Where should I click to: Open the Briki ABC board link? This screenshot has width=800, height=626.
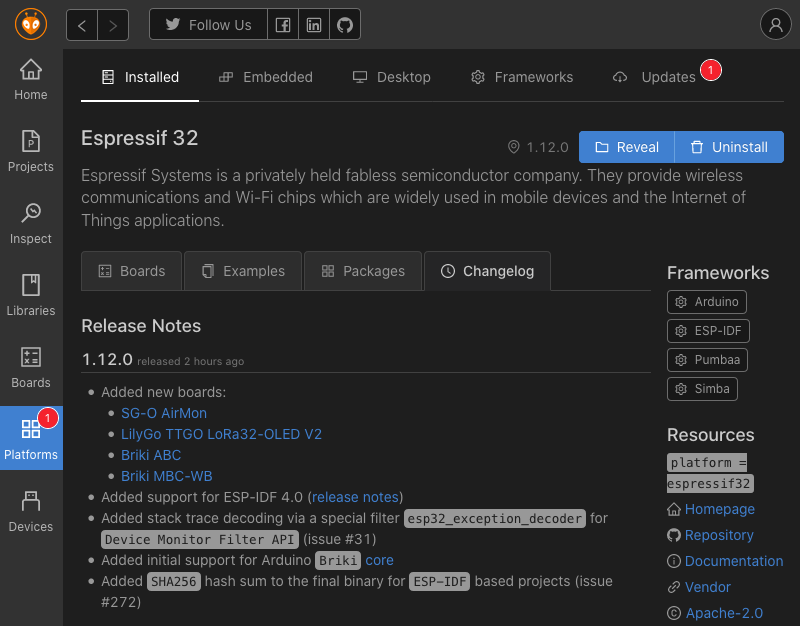pos(151,455)
